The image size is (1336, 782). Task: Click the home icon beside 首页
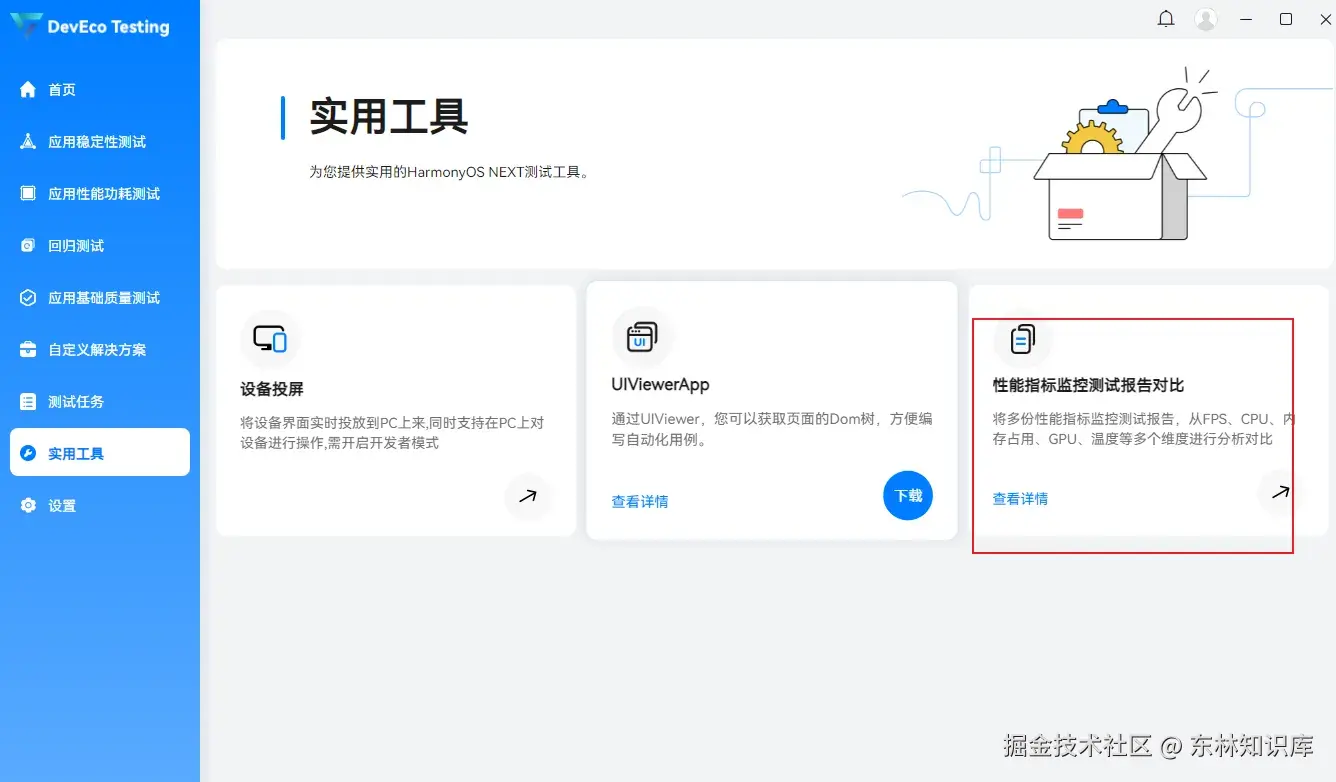point(28,90)
